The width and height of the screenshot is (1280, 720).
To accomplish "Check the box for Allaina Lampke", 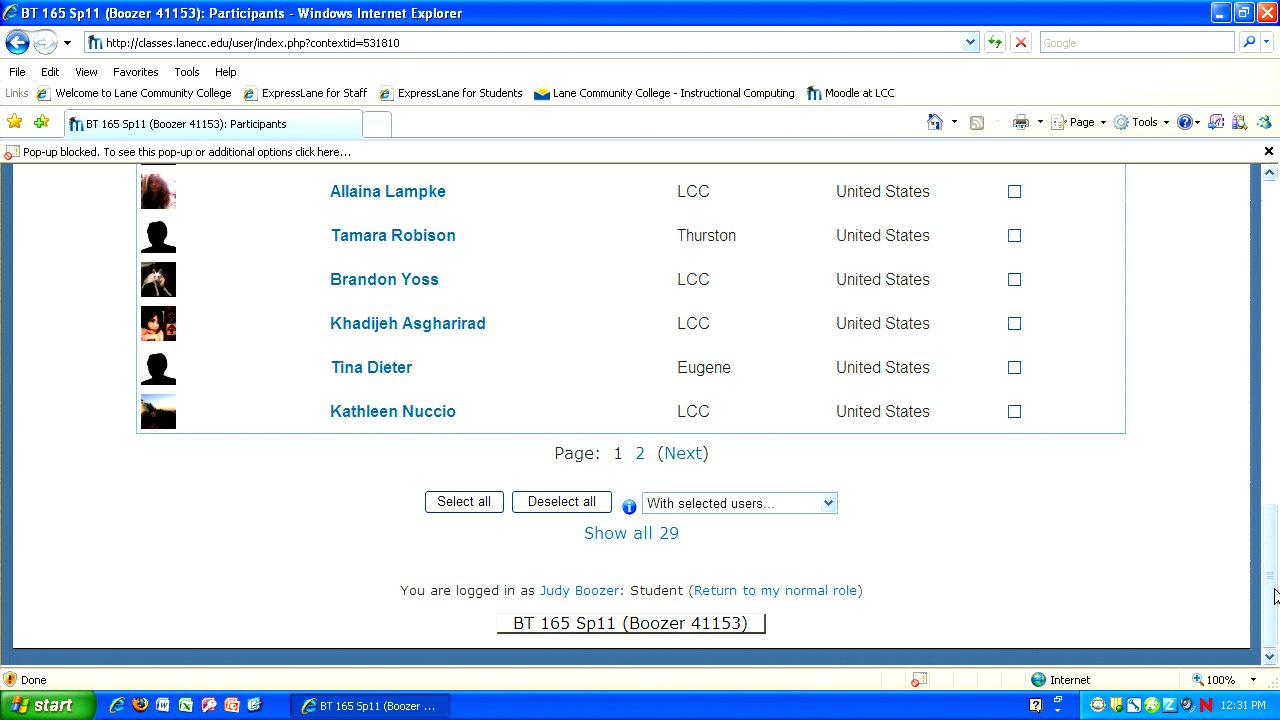I will pos(1014,192).
